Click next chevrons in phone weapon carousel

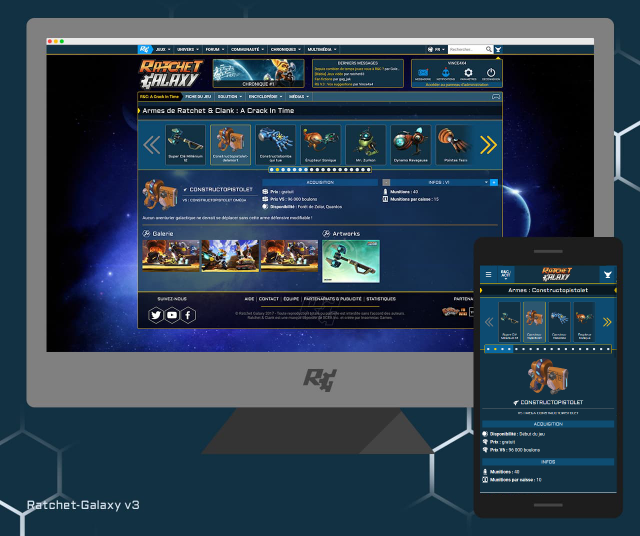(607, 322)
